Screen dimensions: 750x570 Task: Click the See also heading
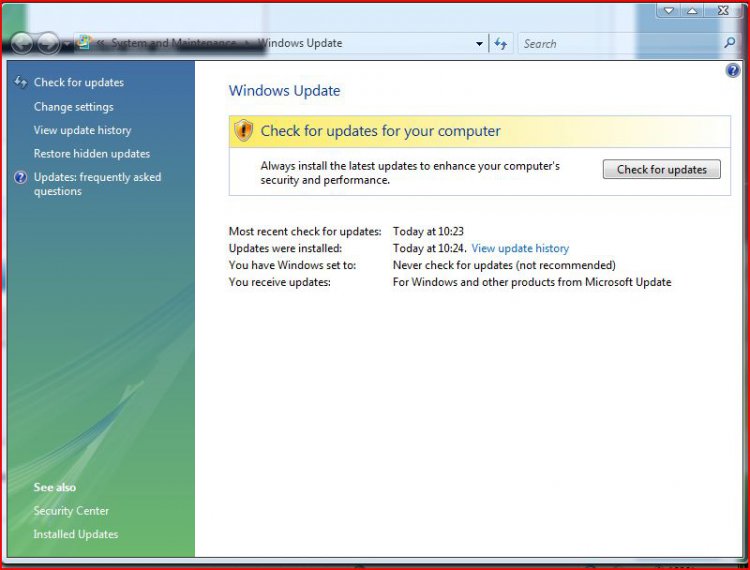[x=55, y=487]
